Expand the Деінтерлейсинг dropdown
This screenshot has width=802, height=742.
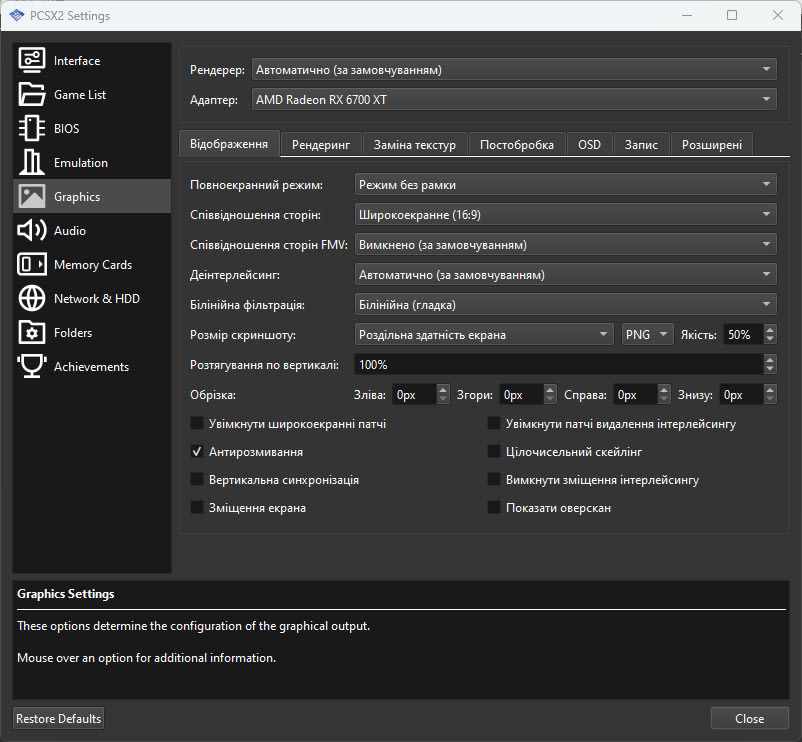[x=566, y=275]
